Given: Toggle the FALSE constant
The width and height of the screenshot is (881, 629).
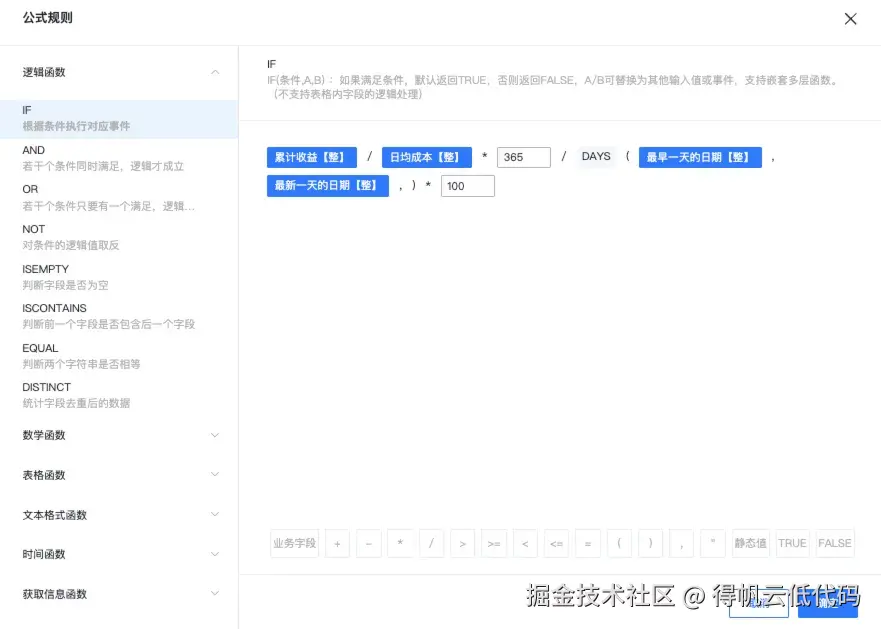Looking at the screenshot, I should click(834, 543).
